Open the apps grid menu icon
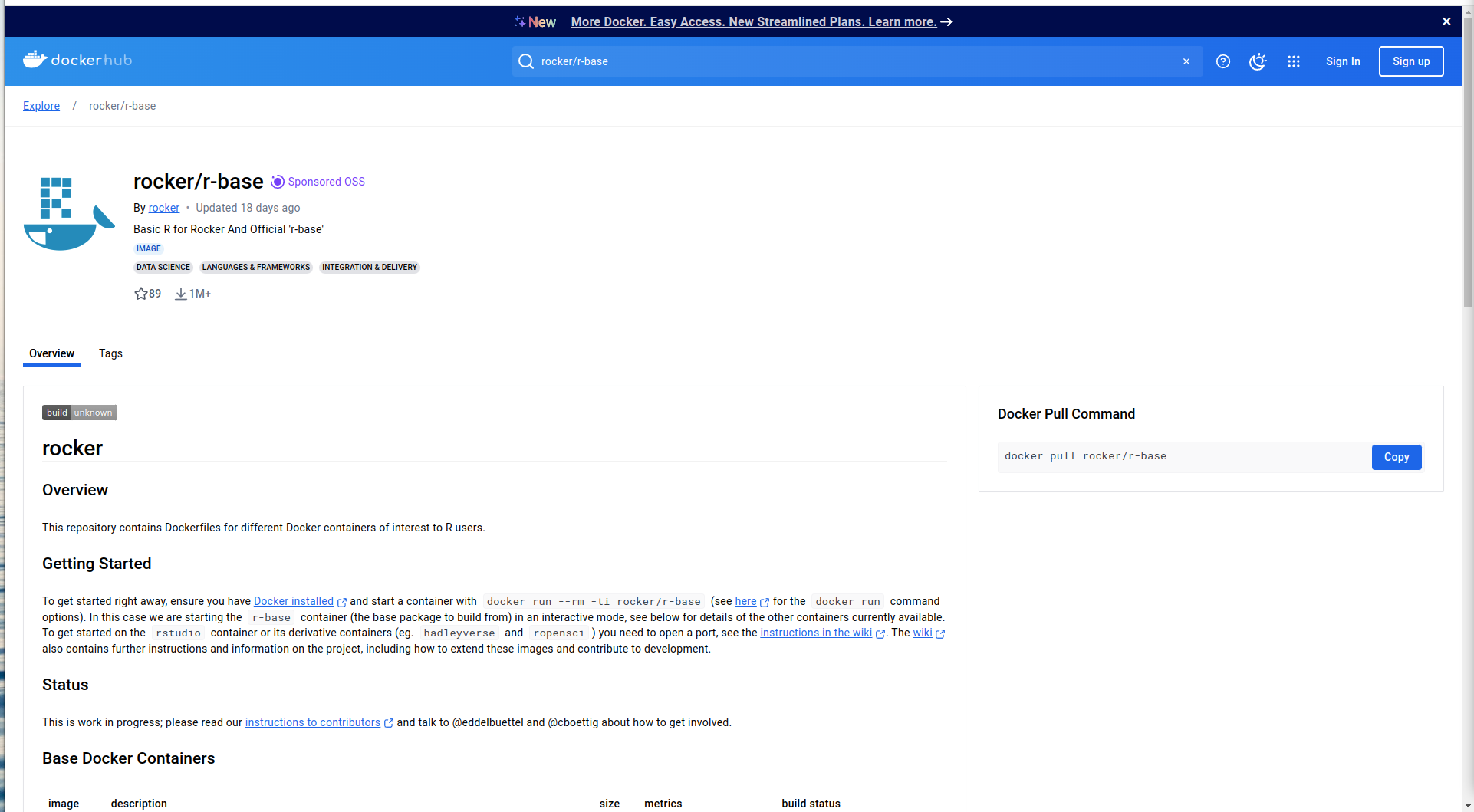 [x=1294, y=61]
